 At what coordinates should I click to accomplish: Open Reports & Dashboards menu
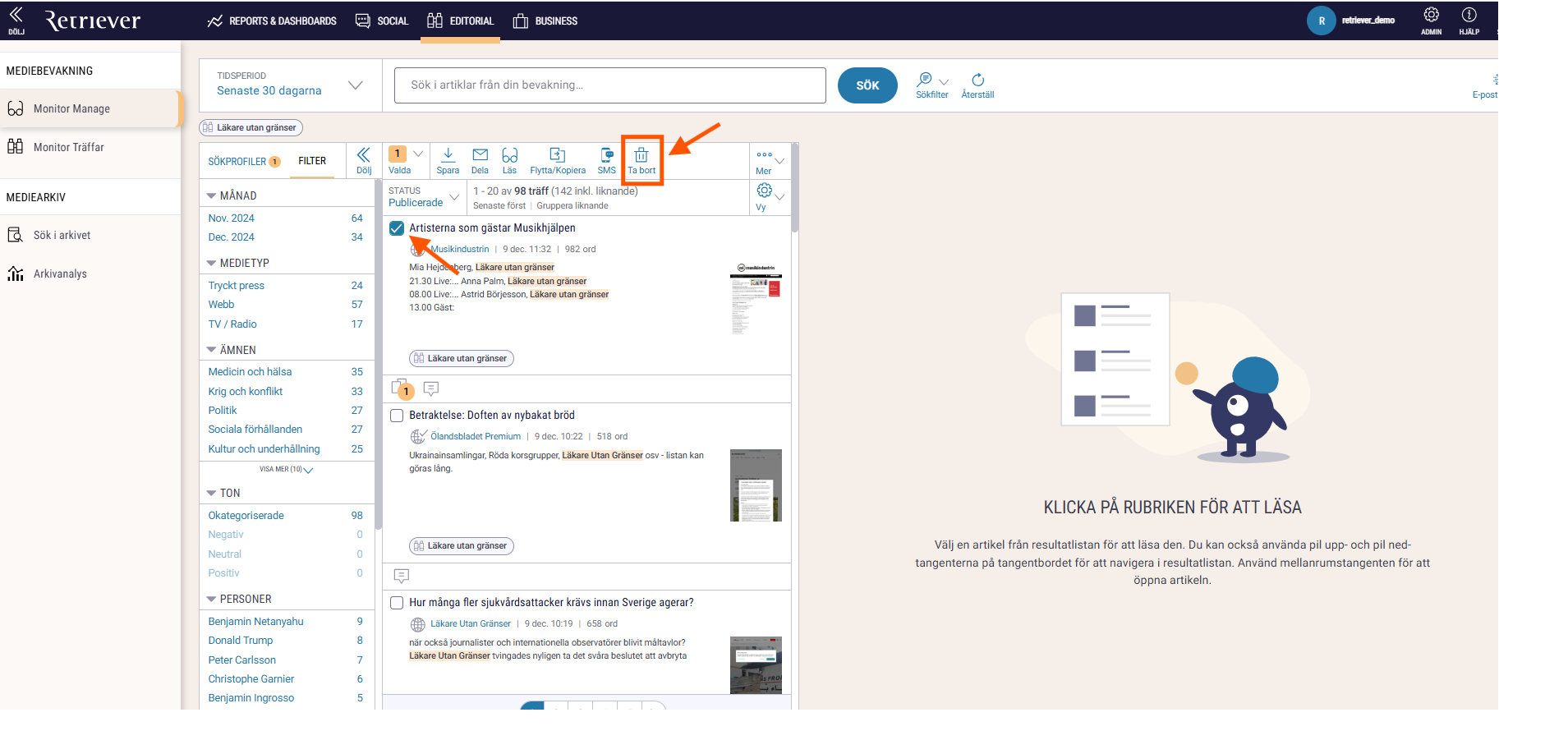coord(272,21)
